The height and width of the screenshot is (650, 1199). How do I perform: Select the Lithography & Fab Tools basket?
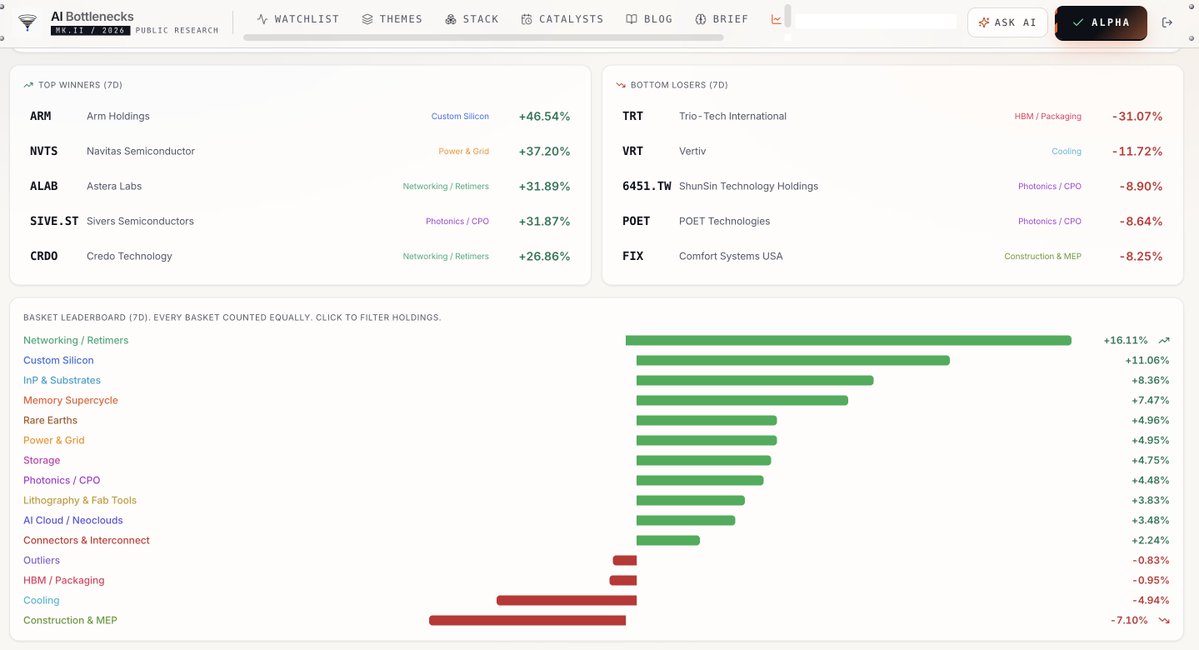(x=80, y=500)
